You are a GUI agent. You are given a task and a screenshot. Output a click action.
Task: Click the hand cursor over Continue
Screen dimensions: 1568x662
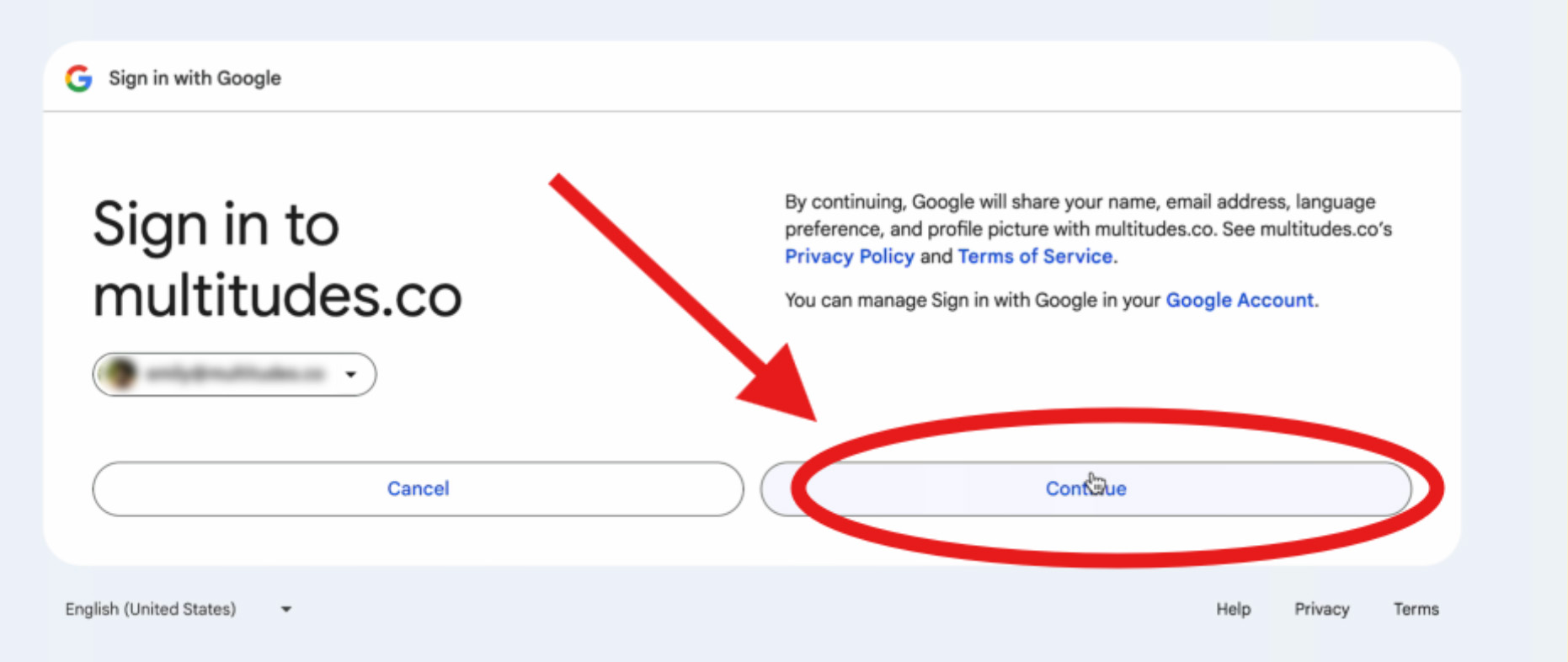coord(1095,484)
